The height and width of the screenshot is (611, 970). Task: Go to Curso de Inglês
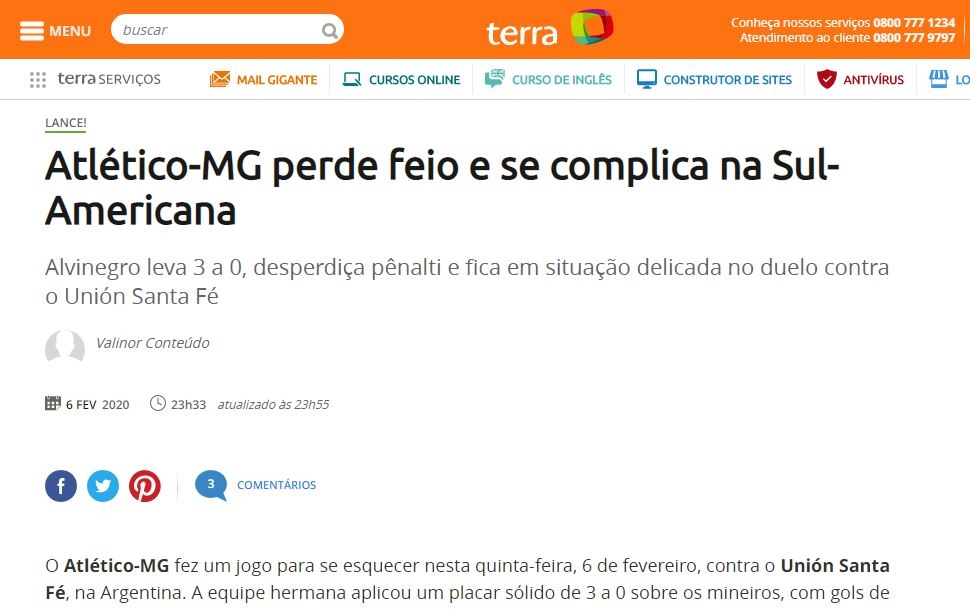coord(548,80)
